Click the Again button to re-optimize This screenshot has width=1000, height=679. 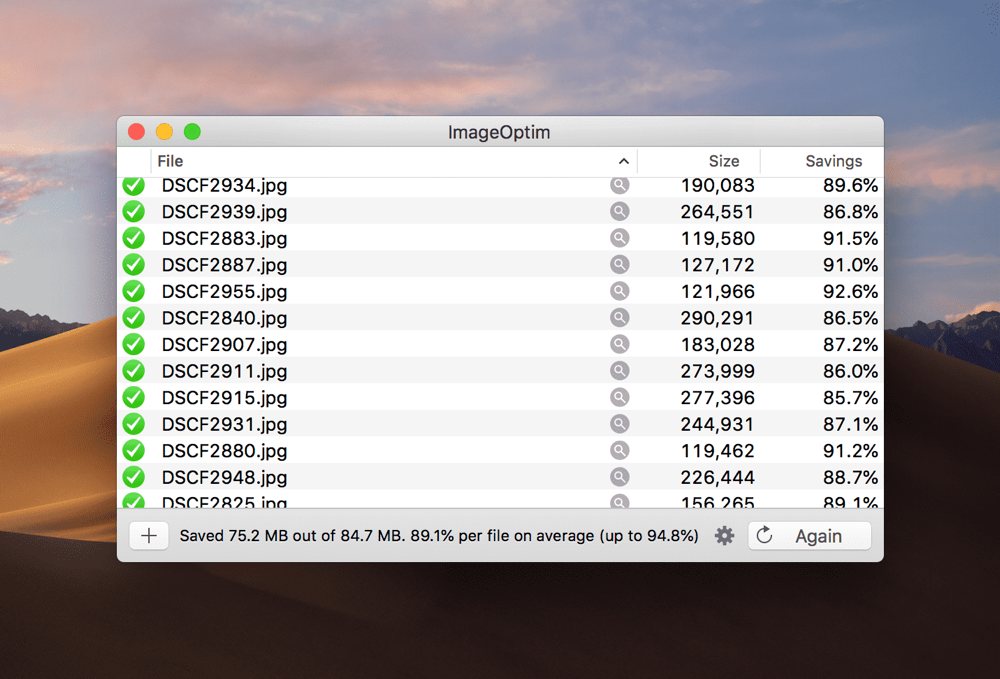(809, 536)
